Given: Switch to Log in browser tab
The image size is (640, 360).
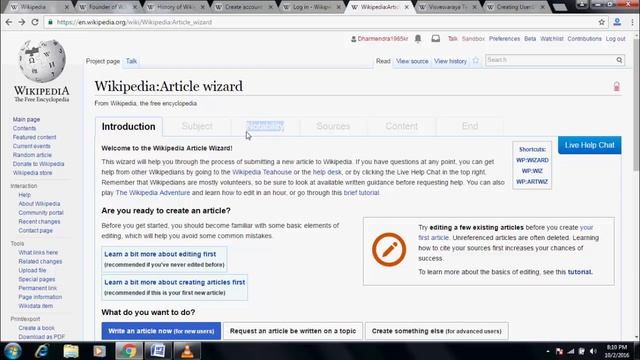Looking at the screenshot, I should click(x=311, y=7).
